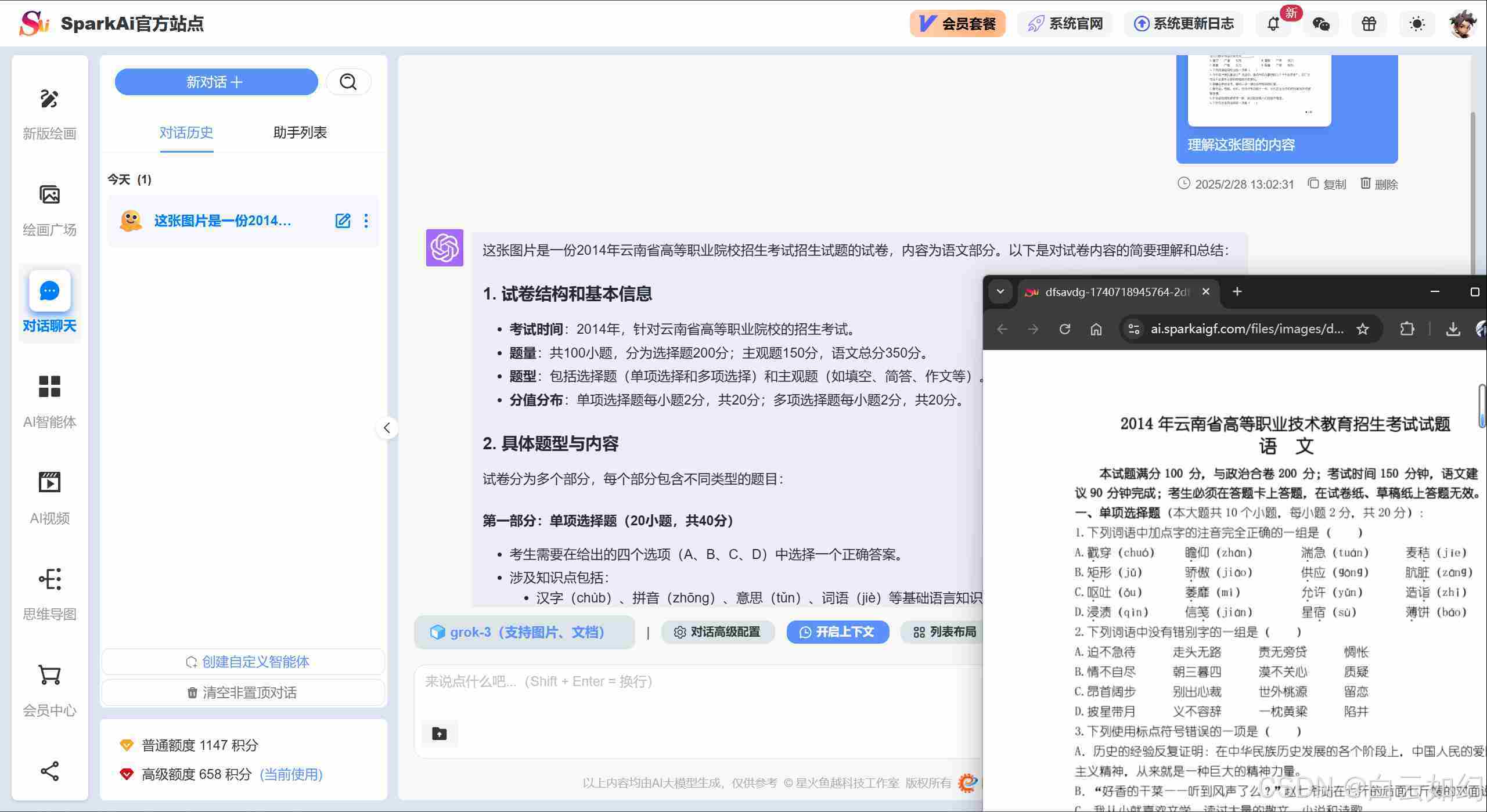Open the three-dot conversation options menu
Viewport: 1487px width, 812px height.
coord(366,221)
